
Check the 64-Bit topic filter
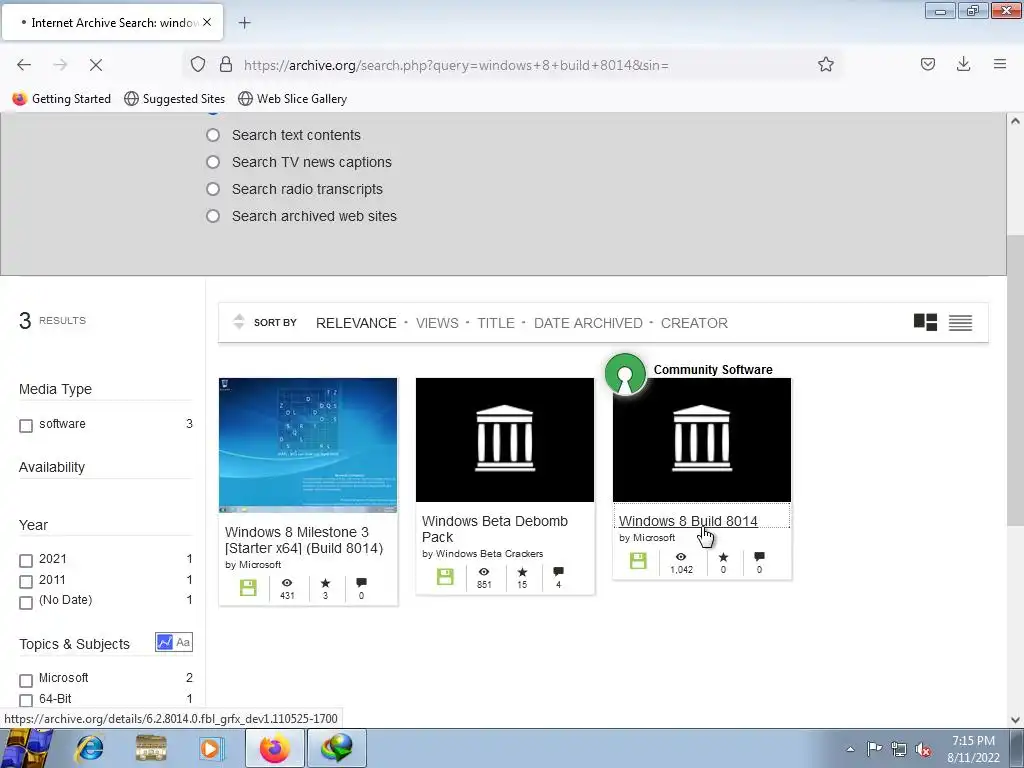(x=26, y=701)
